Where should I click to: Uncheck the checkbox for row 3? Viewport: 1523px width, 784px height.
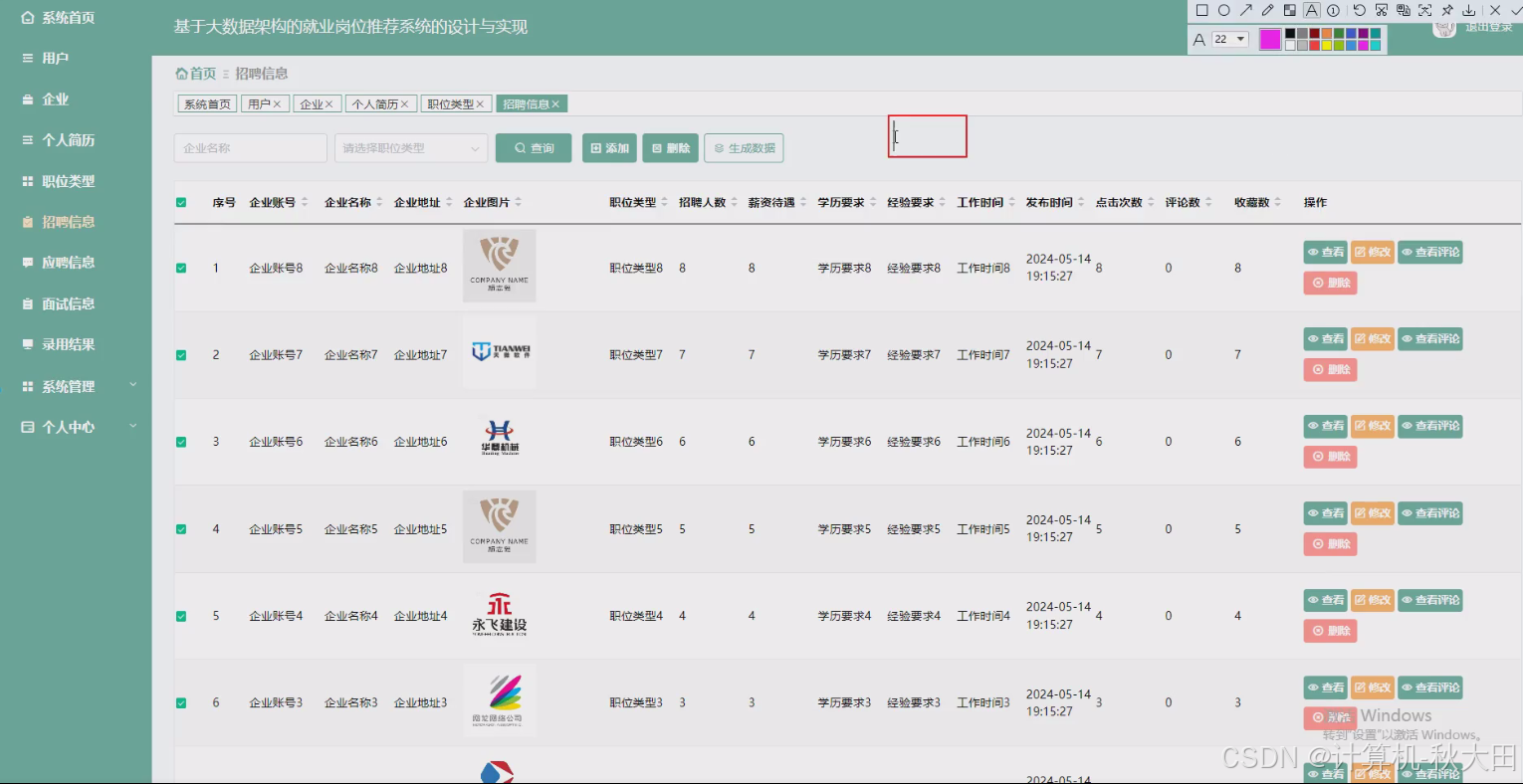(181, 442)
